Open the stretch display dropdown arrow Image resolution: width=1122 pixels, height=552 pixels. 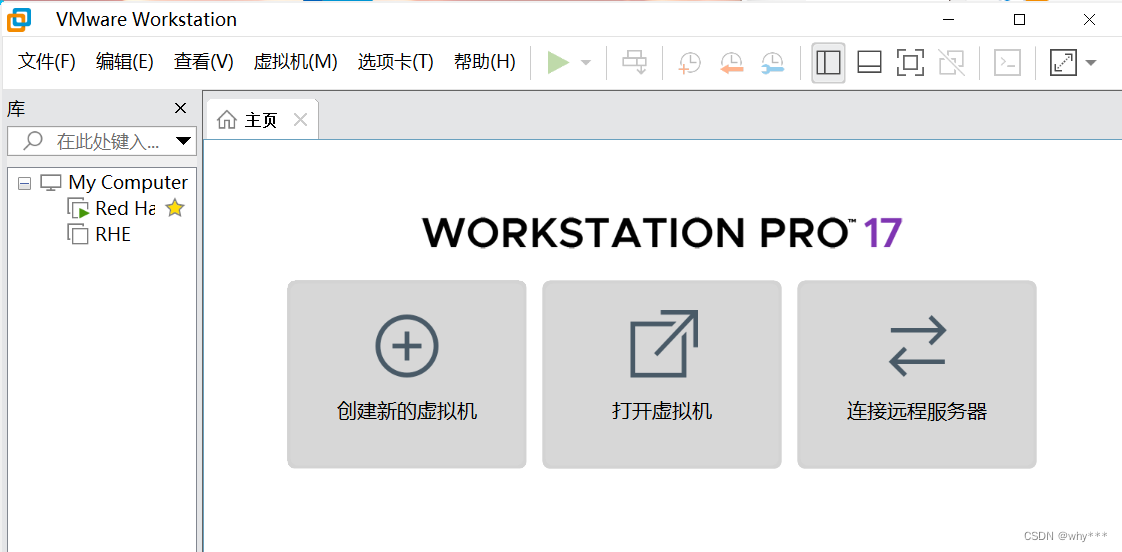(x=1091, y=62)
